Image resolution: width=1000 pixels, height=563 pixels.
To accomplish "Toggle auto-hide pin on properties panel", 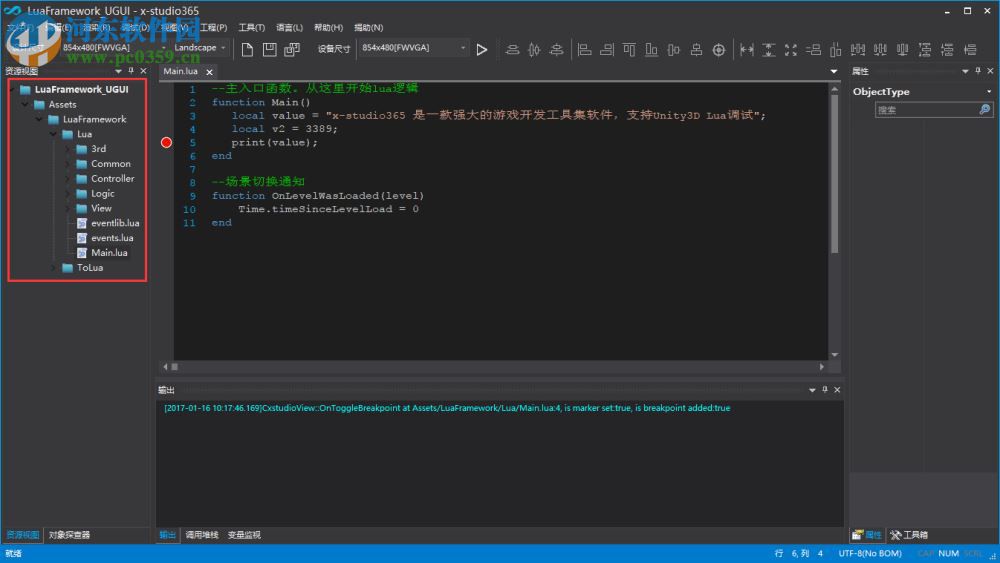I will click(x=978, y=71).
